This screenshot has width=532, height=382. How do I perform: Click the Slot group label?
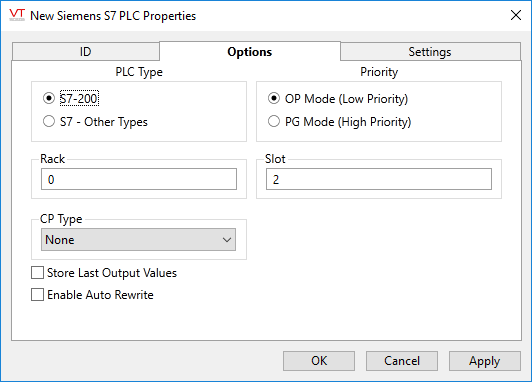click(275, 159)
